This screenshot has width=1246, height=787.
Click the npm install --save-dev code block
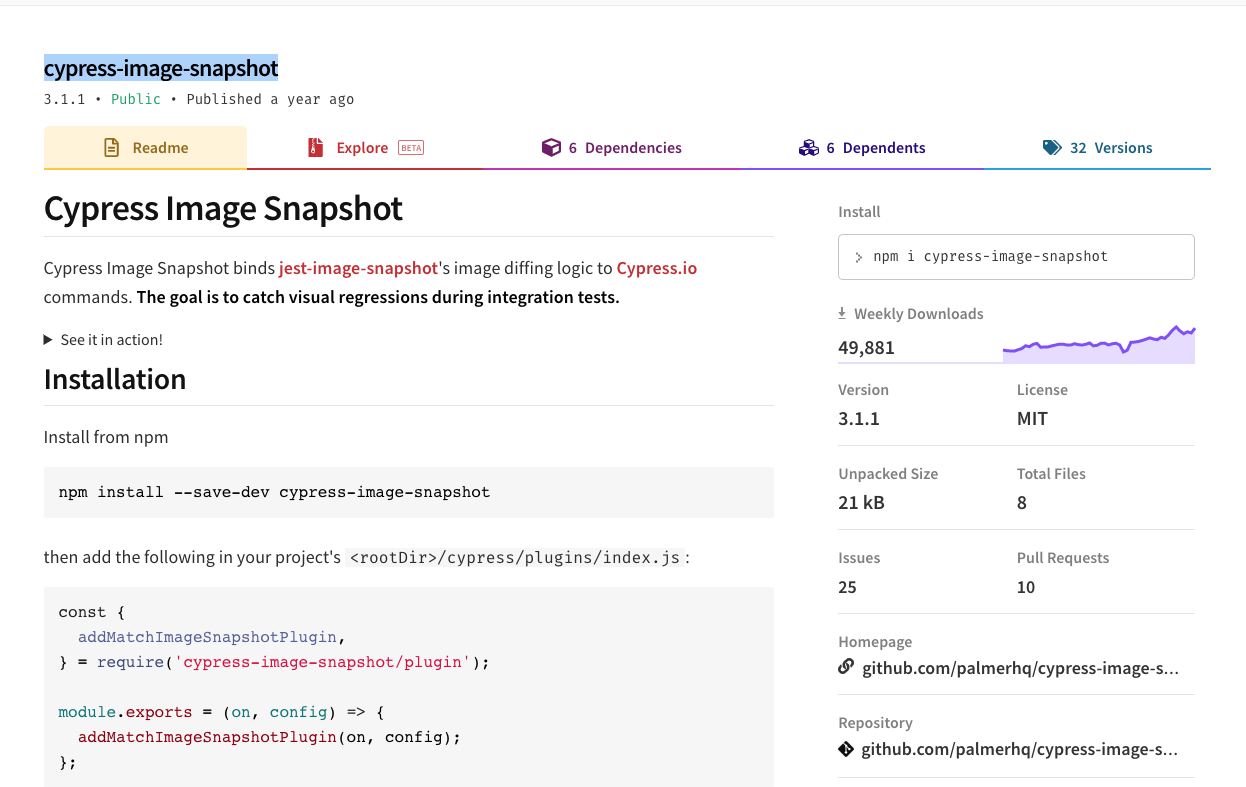click(x=409, y=492)
